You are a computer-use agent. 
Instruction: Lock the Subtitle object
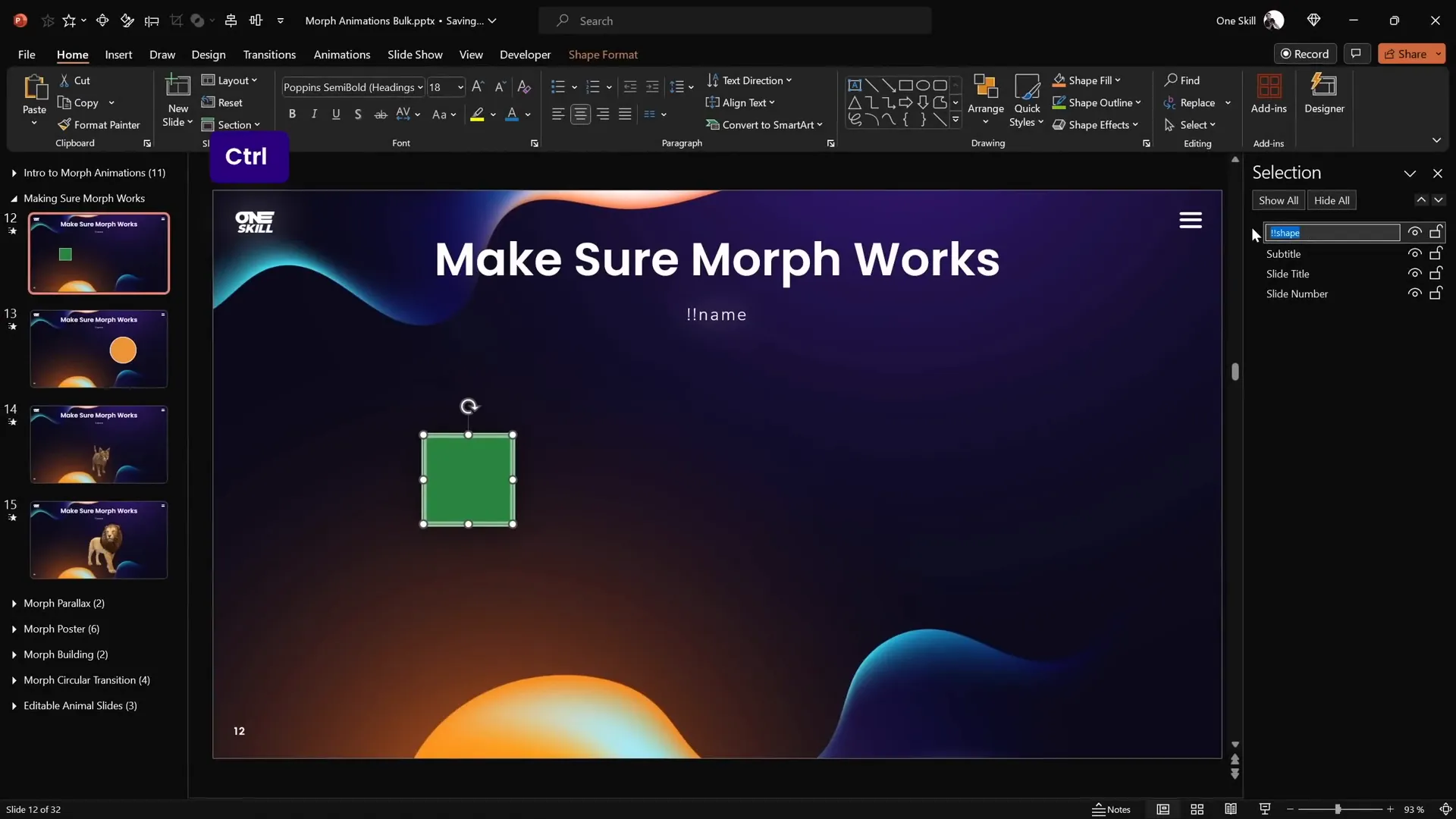1436,253
